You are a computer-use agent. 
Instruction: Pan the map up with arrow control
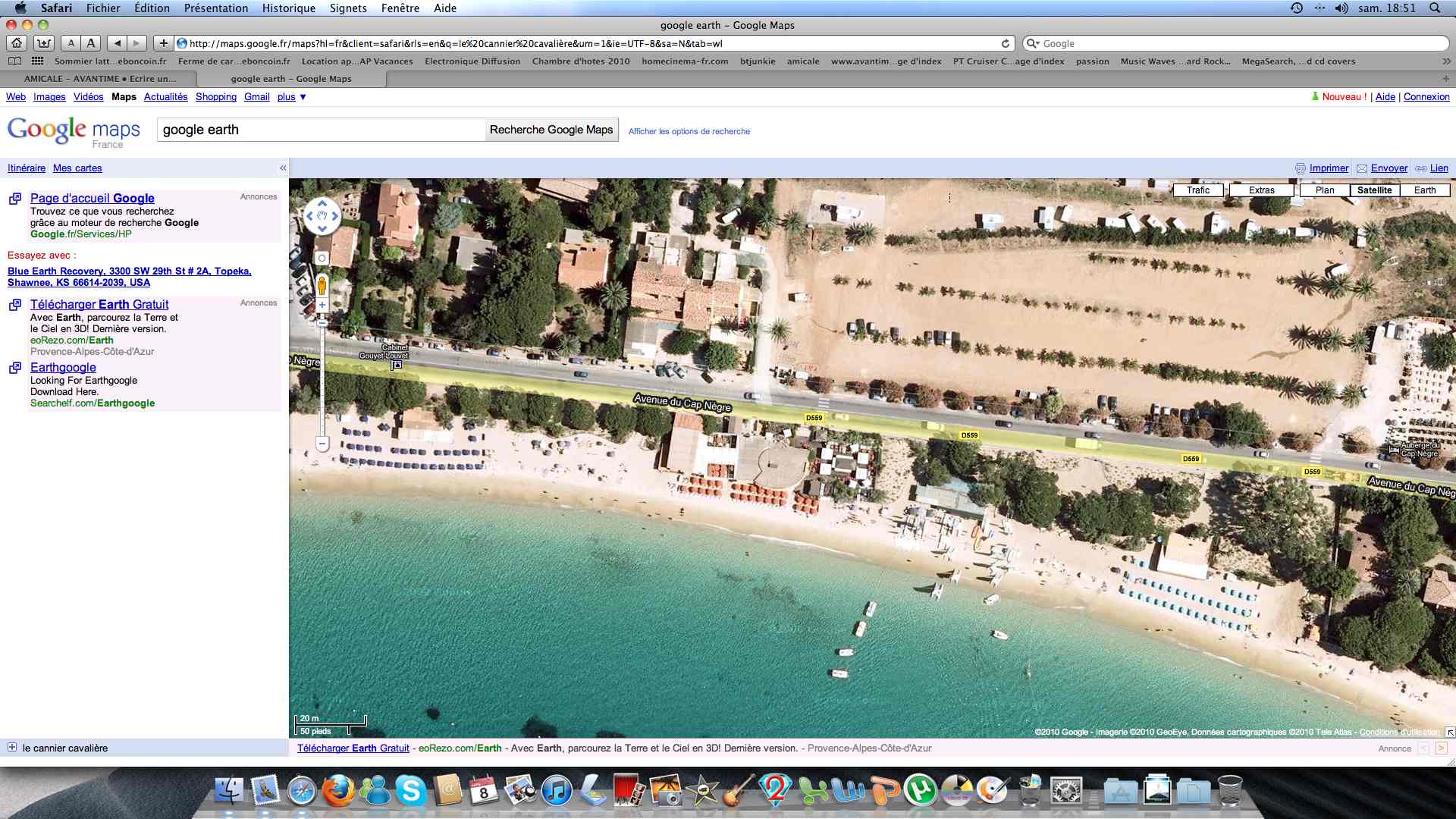click(x=322, y=203)
